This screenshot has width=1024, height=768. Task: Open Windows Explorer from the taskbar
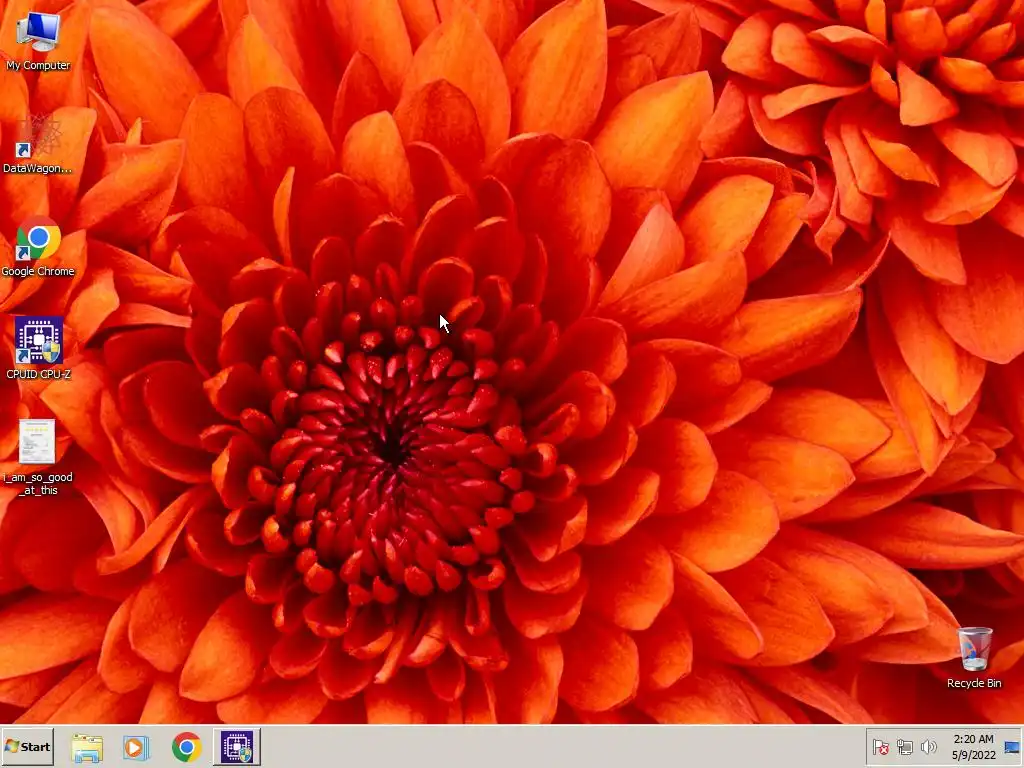[x=87, y=748]
